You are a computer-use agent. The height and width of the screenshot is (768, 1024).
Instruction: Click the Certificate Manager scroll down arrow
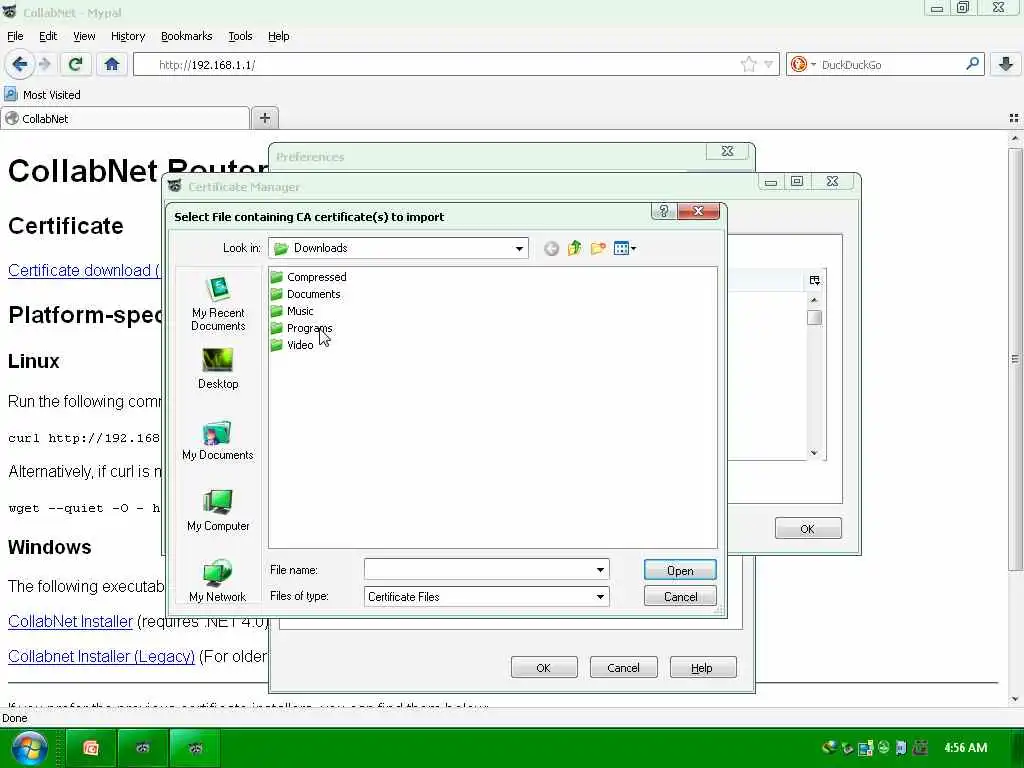point(814,453)
